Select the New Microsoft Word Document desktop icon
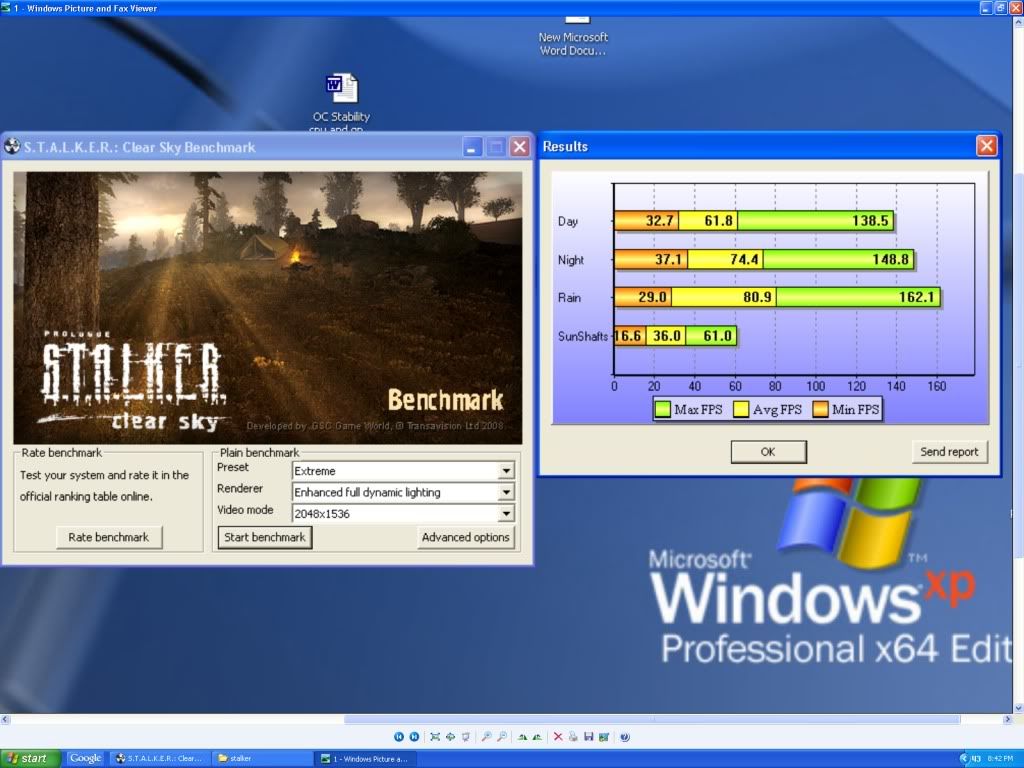 click(577, 22)
